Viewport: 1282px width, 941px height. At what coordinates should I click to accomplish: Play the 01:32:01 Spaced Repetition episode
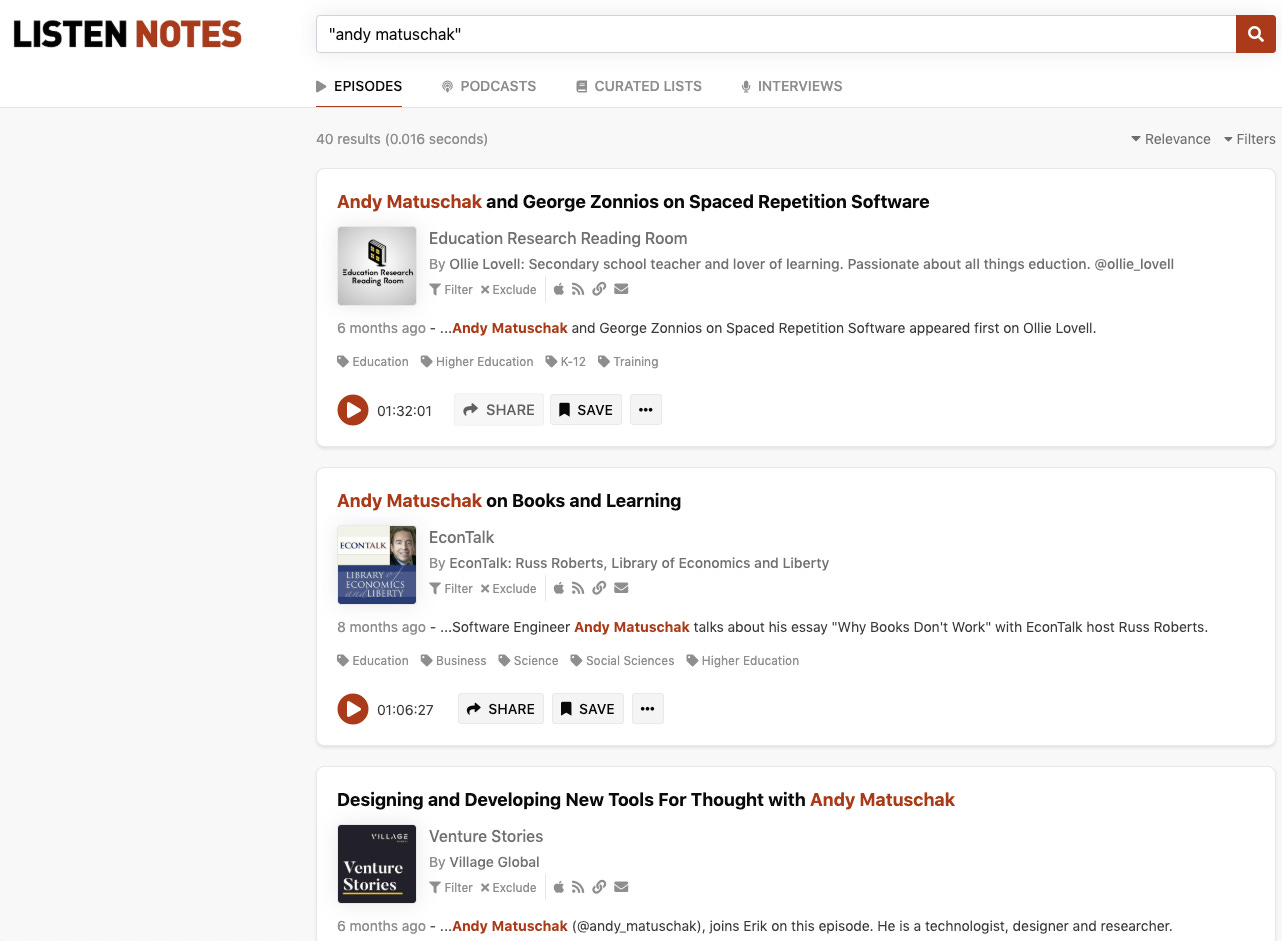click(x=352, y=410)
